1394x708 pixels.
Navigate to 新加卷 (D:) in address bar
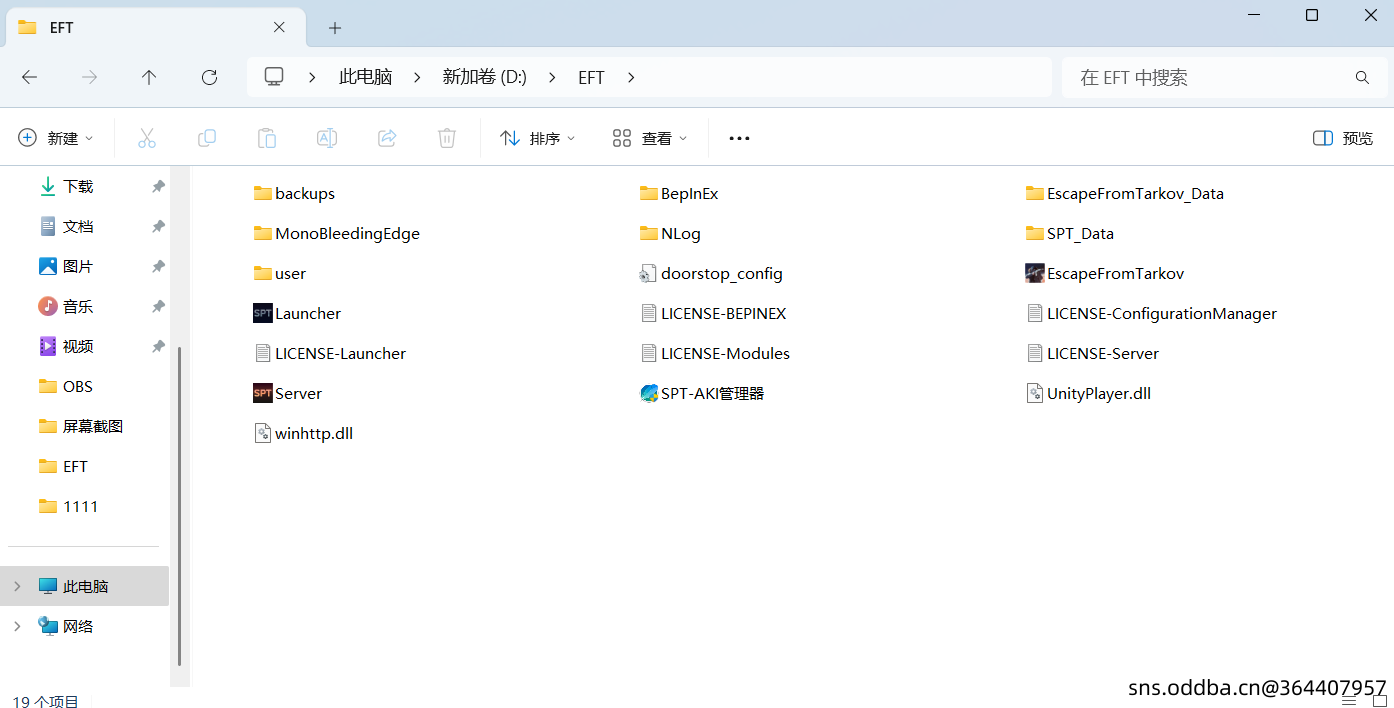click(x=485, y=77)
